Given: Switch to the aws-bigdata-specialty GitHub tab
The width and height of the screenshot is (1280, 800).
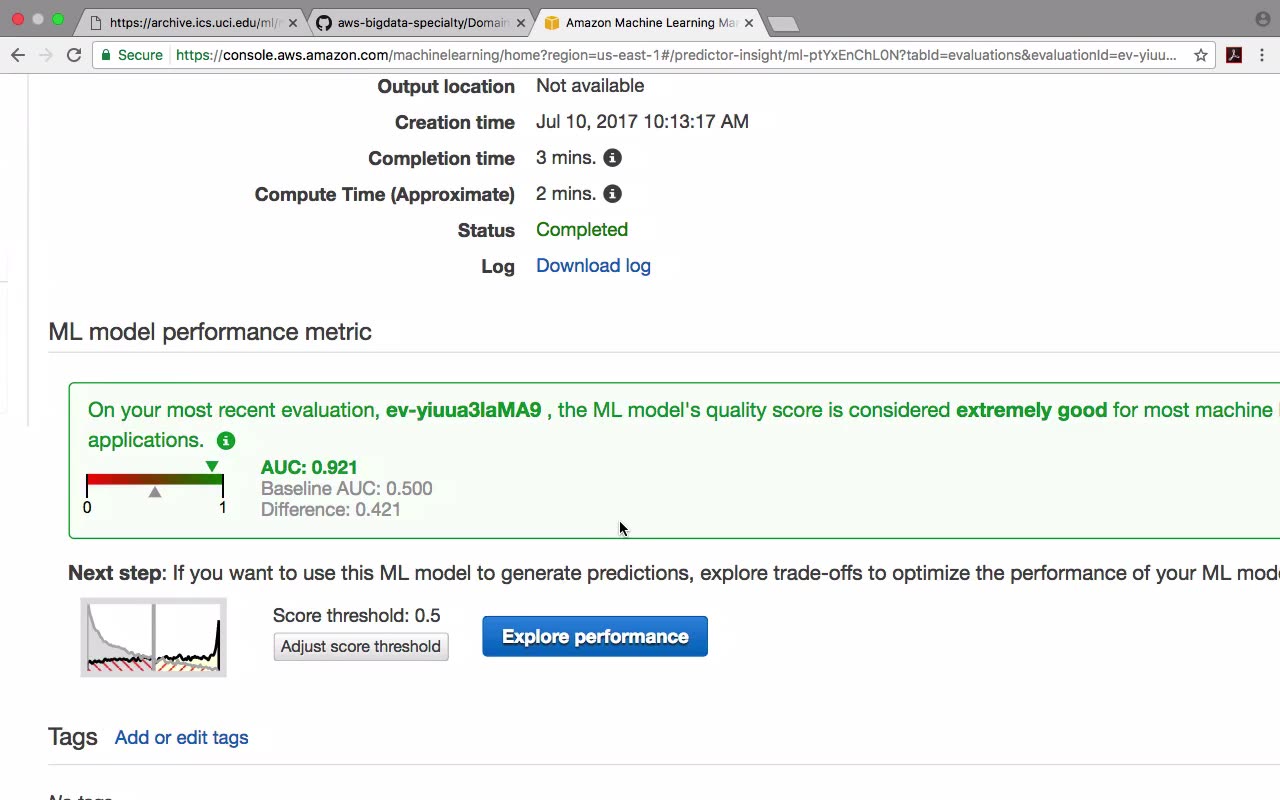Looking at the screenshot, I should click(x=420, y=22).
